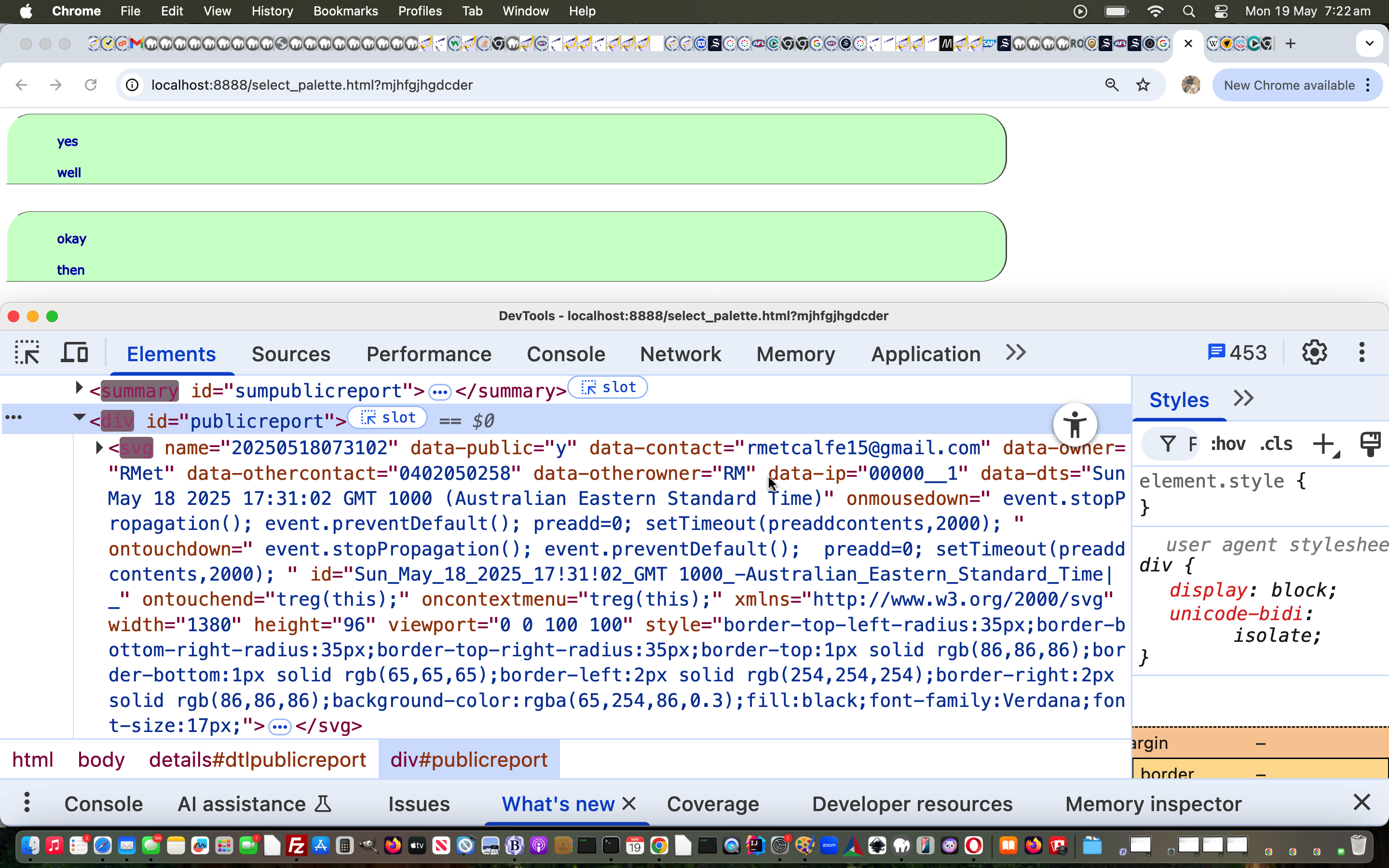Show more DevTools tabs with the chevrons

1015,353
